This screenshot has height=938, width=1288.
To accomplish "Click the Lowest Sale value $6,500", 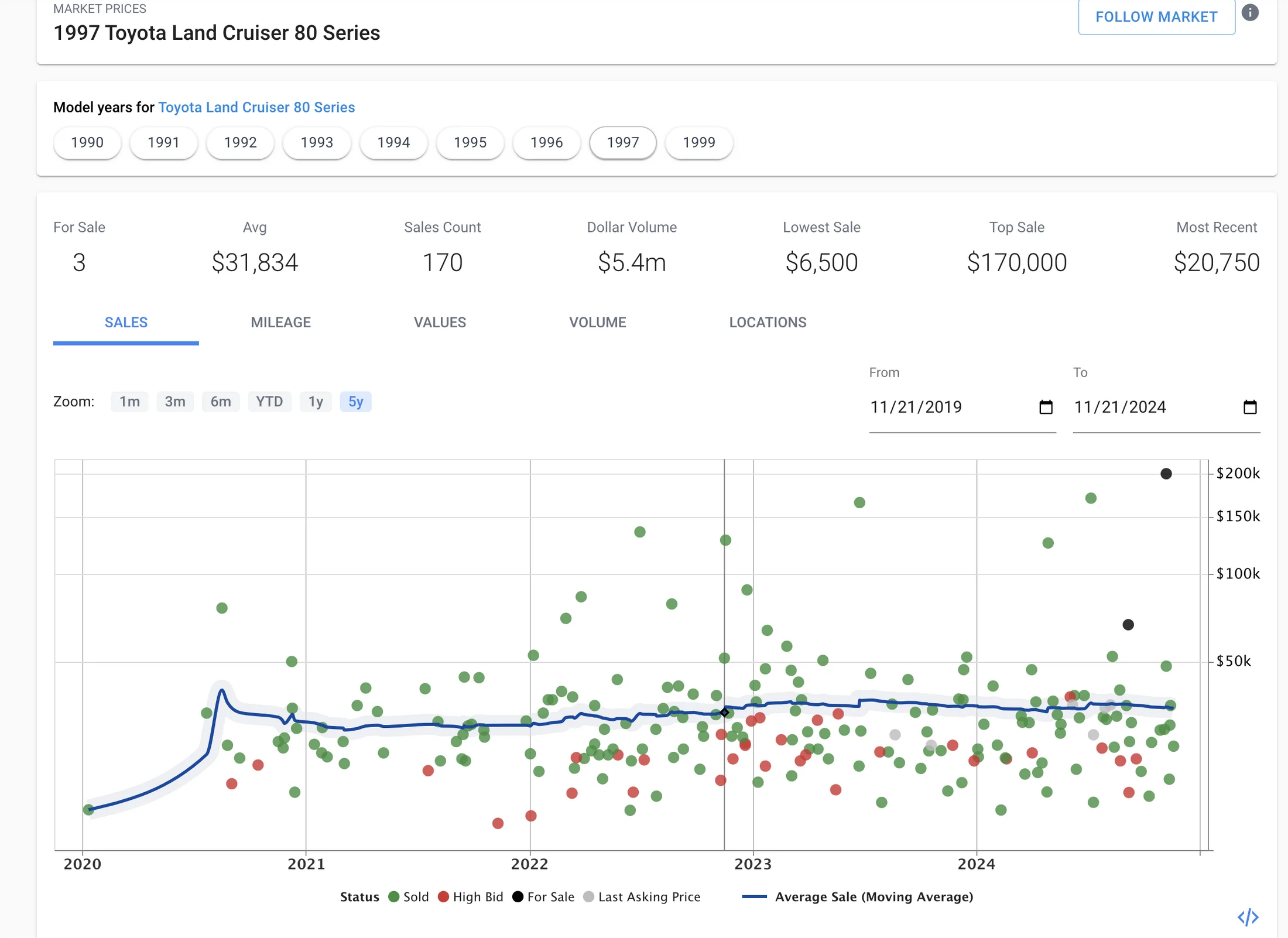I will pos(821,262).
